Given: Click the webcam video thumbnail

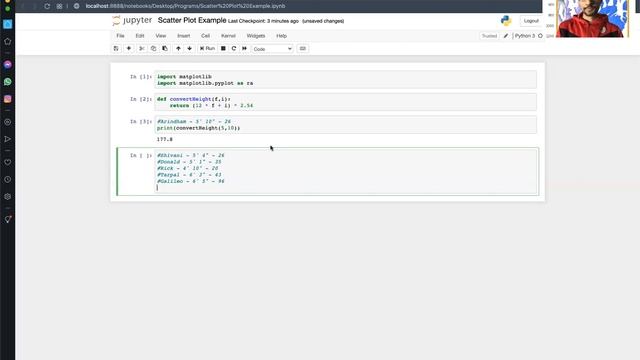Looking at the screenshot, I should coord(592,19).
